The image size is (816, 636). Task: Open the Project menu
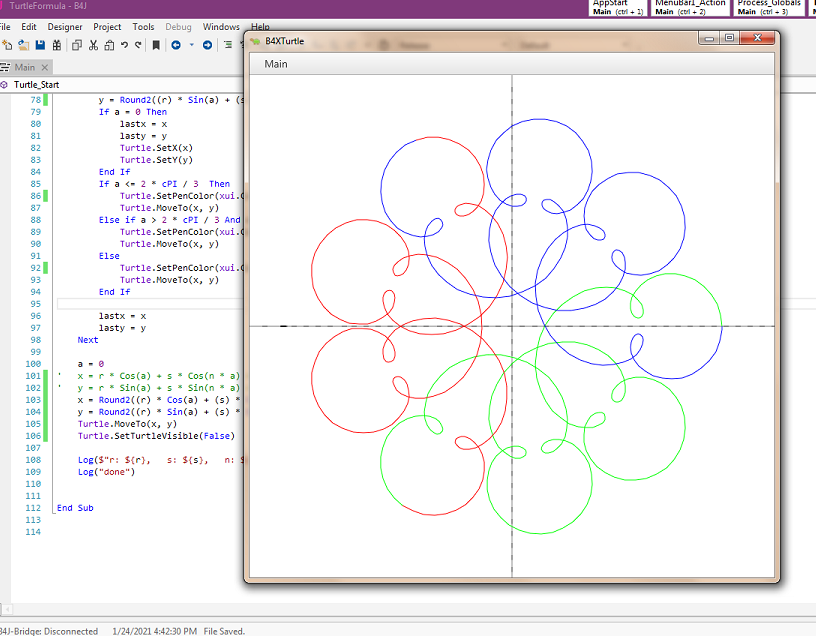pyautogui.click(x=107, y=27)
